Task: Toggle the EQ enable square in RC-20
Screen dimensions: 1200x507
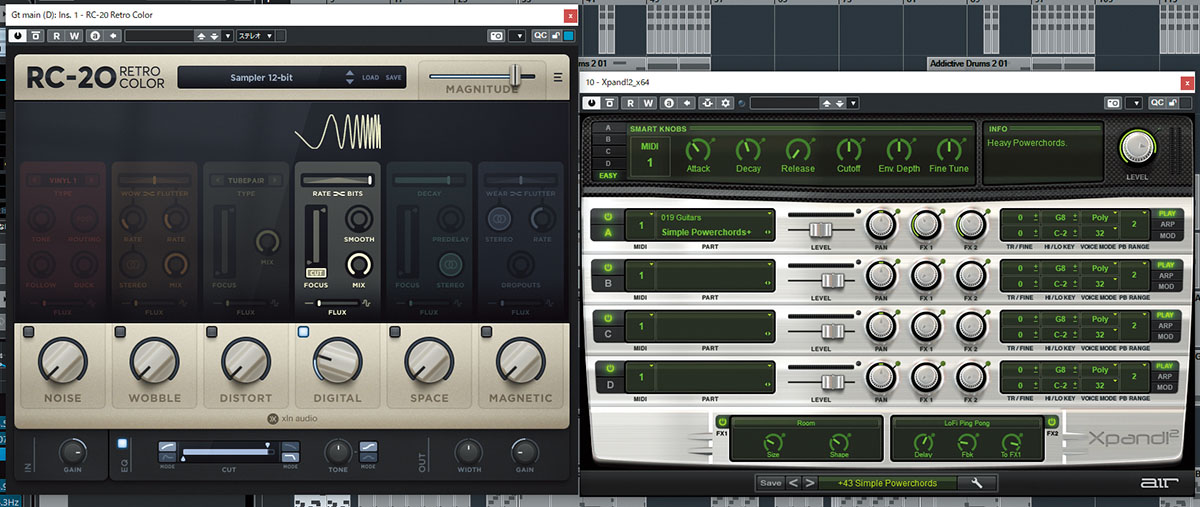Action: coord(122,443)
